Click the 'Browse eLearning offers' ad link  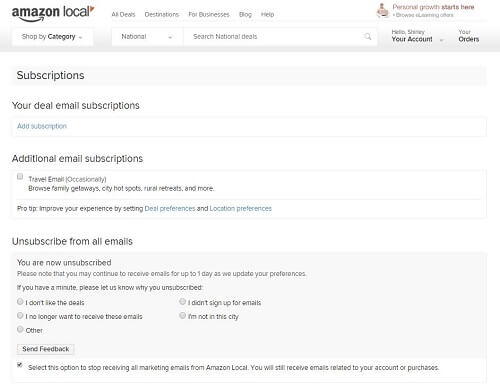[423, 15]
